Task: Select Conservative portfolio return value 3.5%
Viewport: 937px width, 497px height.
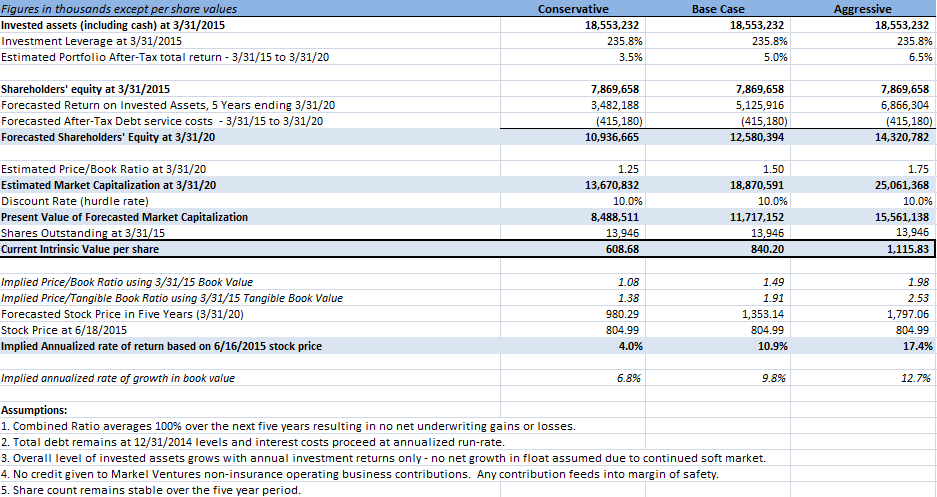Action: coord(631,57)
